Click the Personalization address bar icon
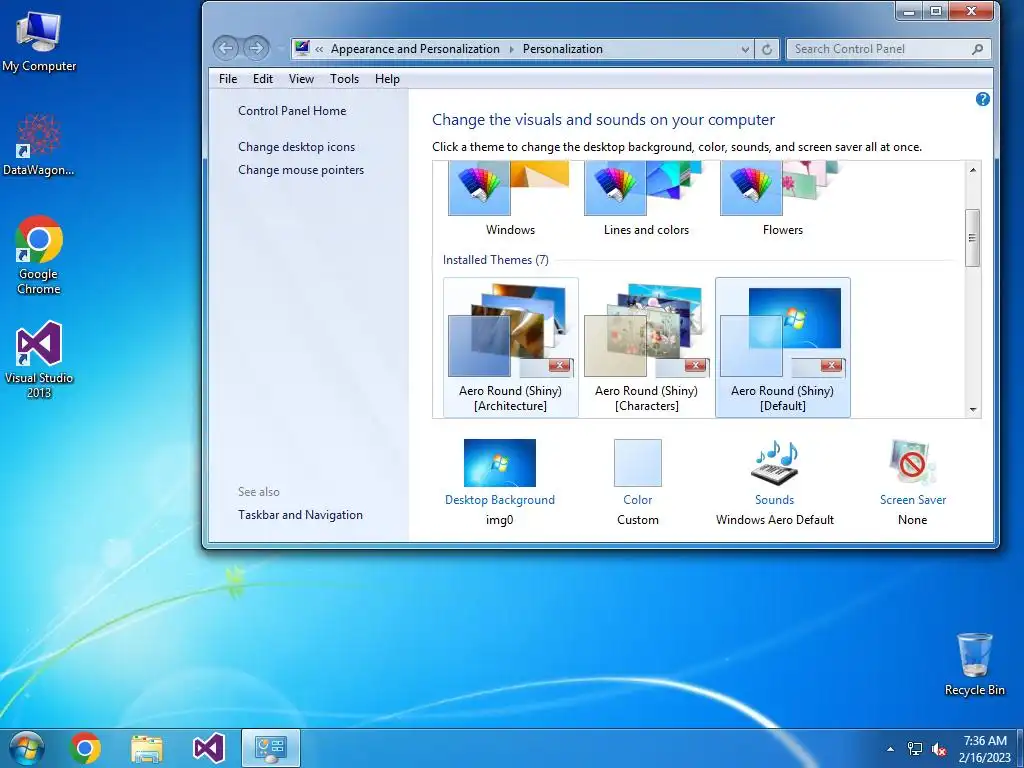This screenshot has height=768, width=1024. pyautogui.click(x=302, y=48)
